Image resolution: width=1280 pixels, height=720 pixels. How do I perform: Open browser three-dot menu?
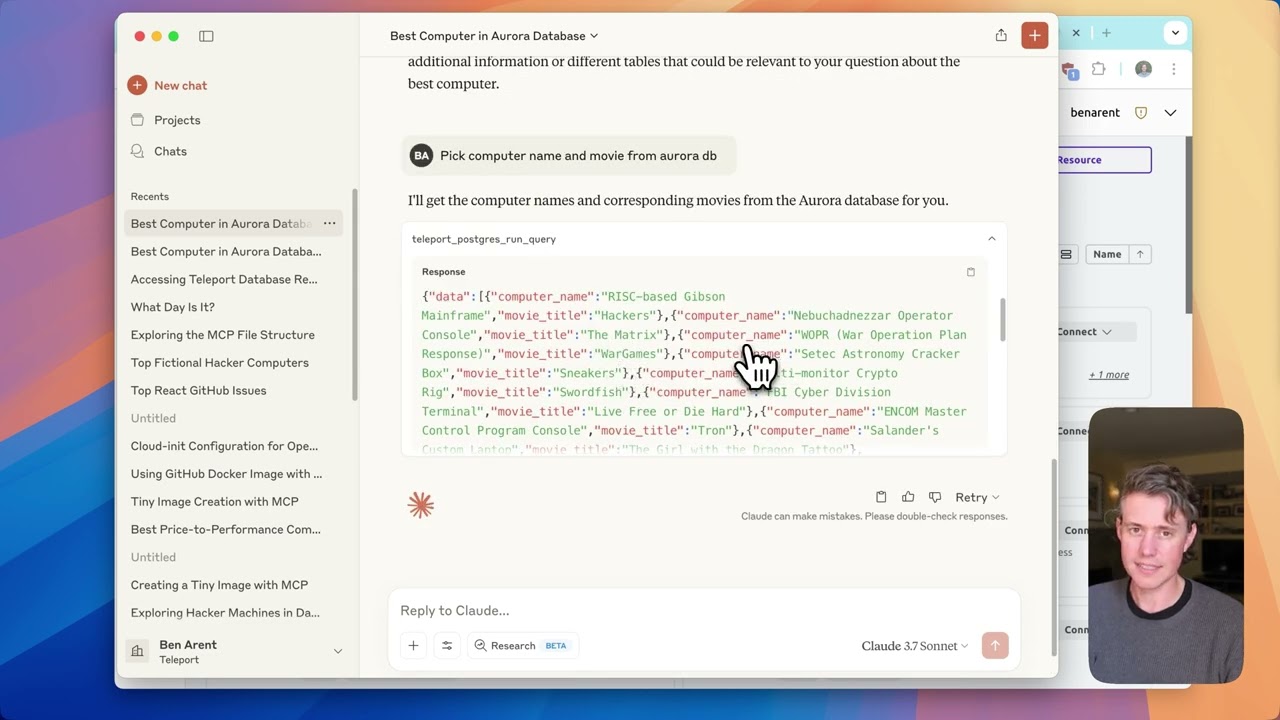pos(1173,69)
